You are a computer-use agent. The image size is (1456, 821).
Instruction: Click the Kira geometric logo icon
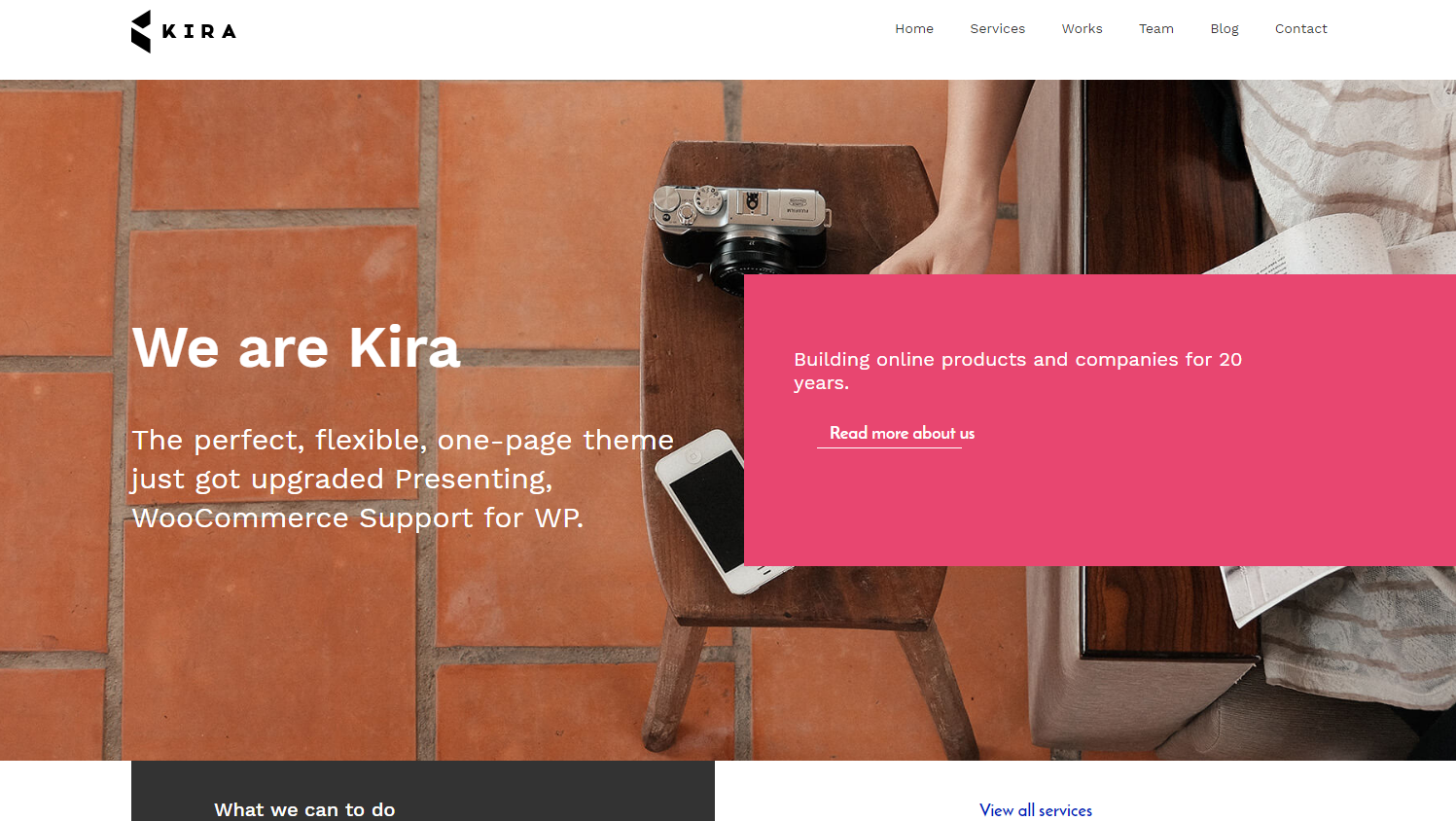point(141,31)
